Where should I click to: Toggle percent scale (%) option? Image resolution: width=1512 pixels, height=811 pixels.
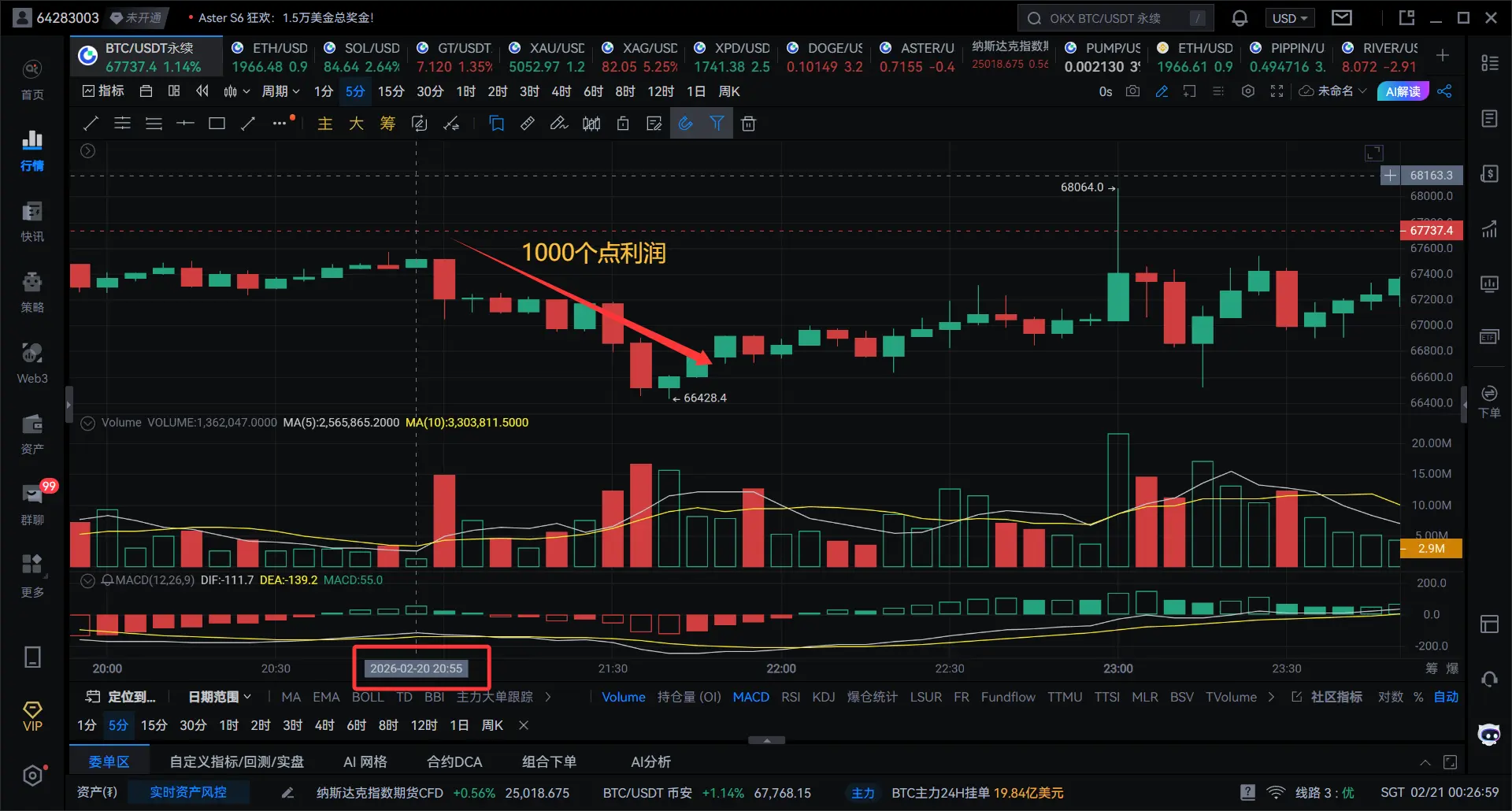click(1418, 697)
